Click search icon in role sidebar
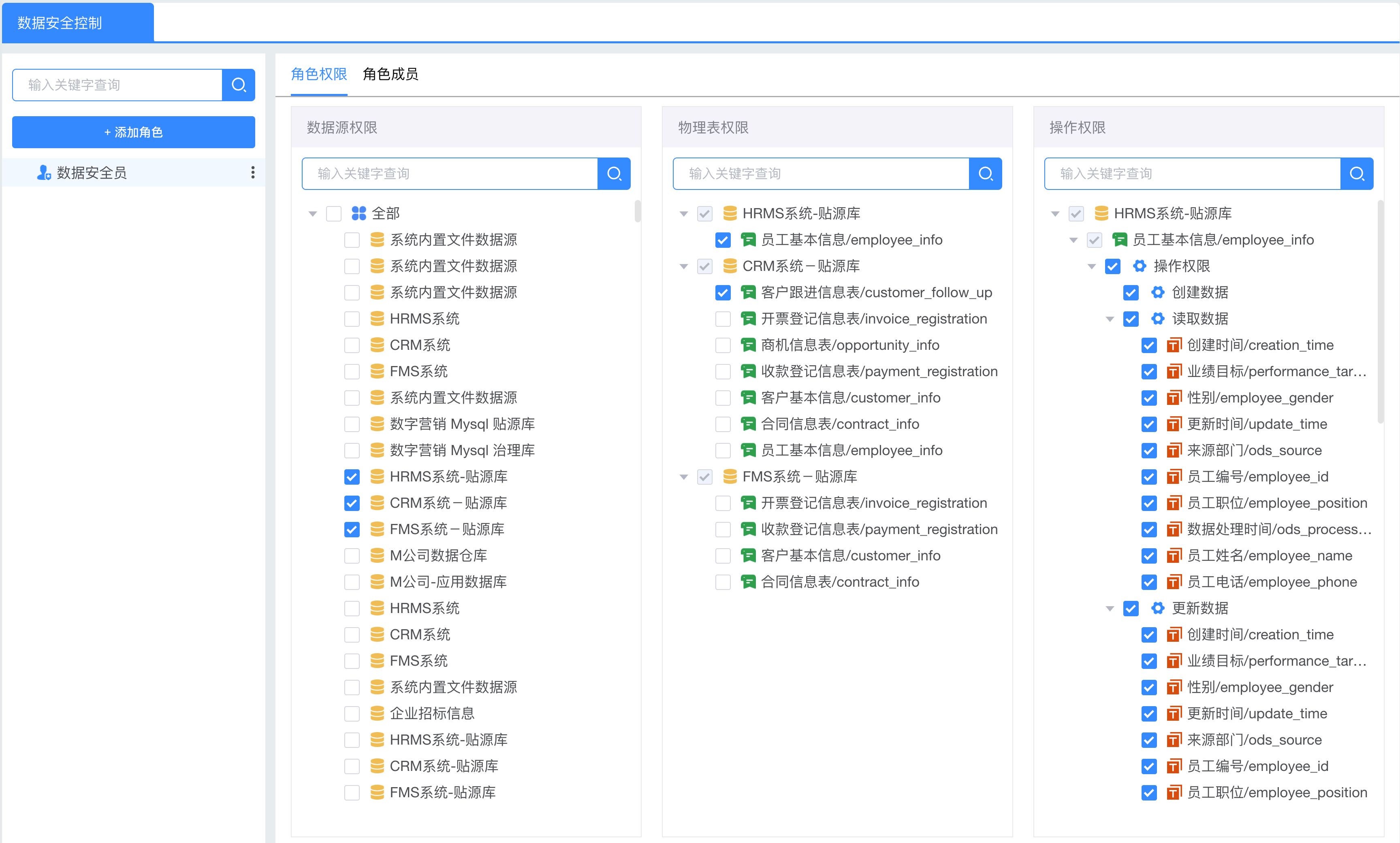This screenshot has width=1400, height=843. pyautogui.click(x=239, y=85)
